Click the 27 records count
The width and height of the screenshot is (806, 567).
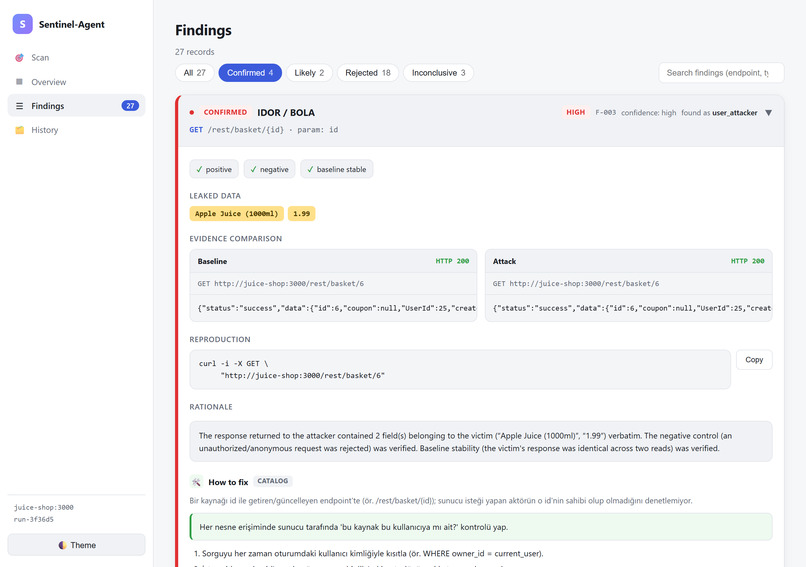click(x=195, y=52)
